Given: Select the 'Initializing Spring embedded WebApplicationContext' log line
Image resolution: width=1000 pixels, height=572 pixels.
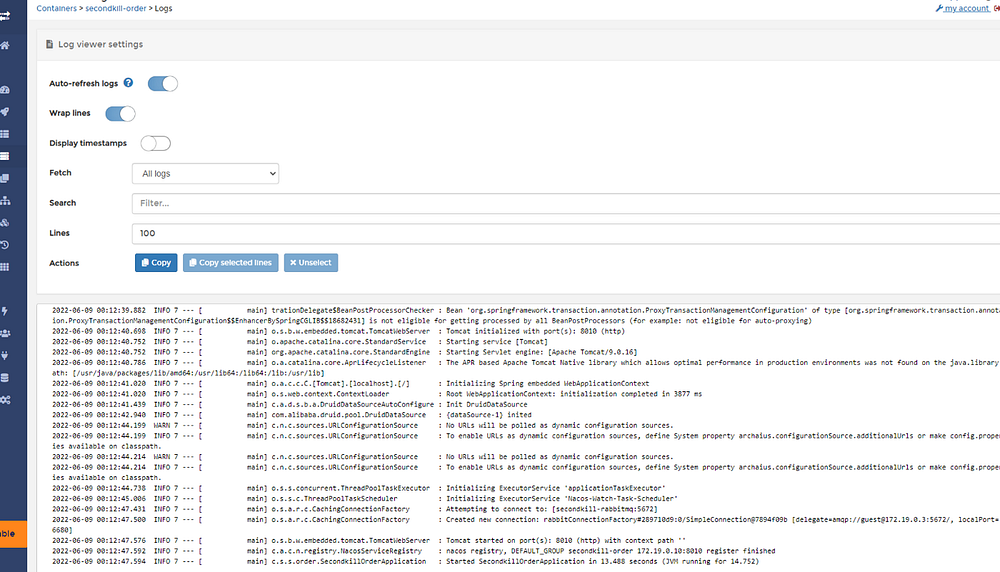Looking at the screenshot, I should coord(351,384).
